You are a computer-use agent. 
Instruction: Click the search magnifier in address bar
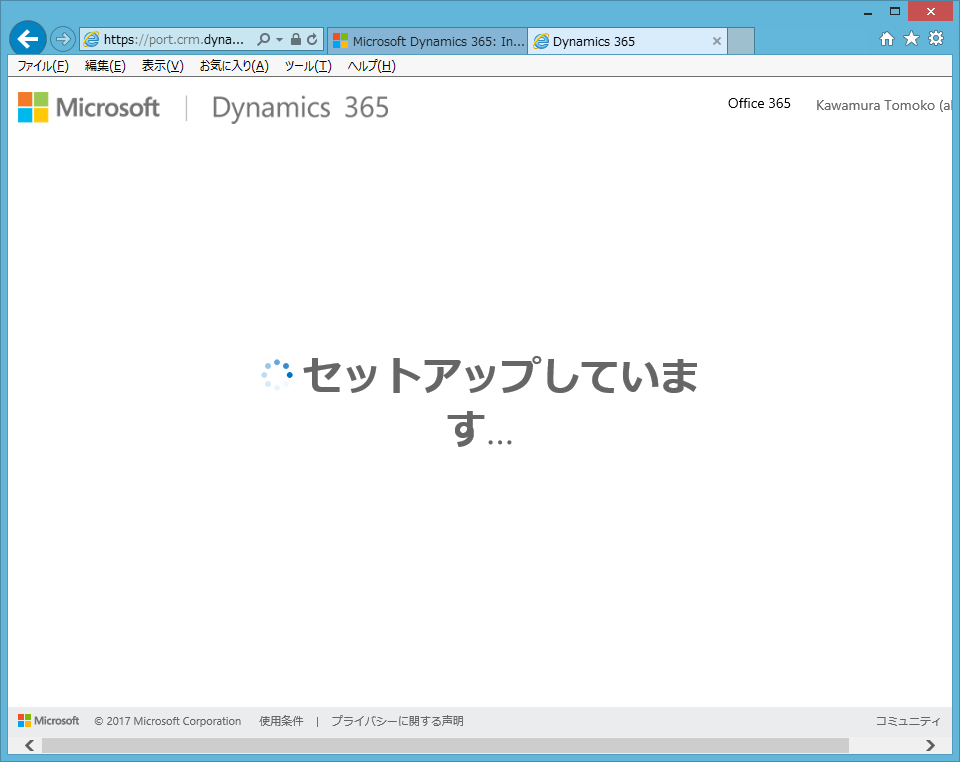tap(263, 40)
